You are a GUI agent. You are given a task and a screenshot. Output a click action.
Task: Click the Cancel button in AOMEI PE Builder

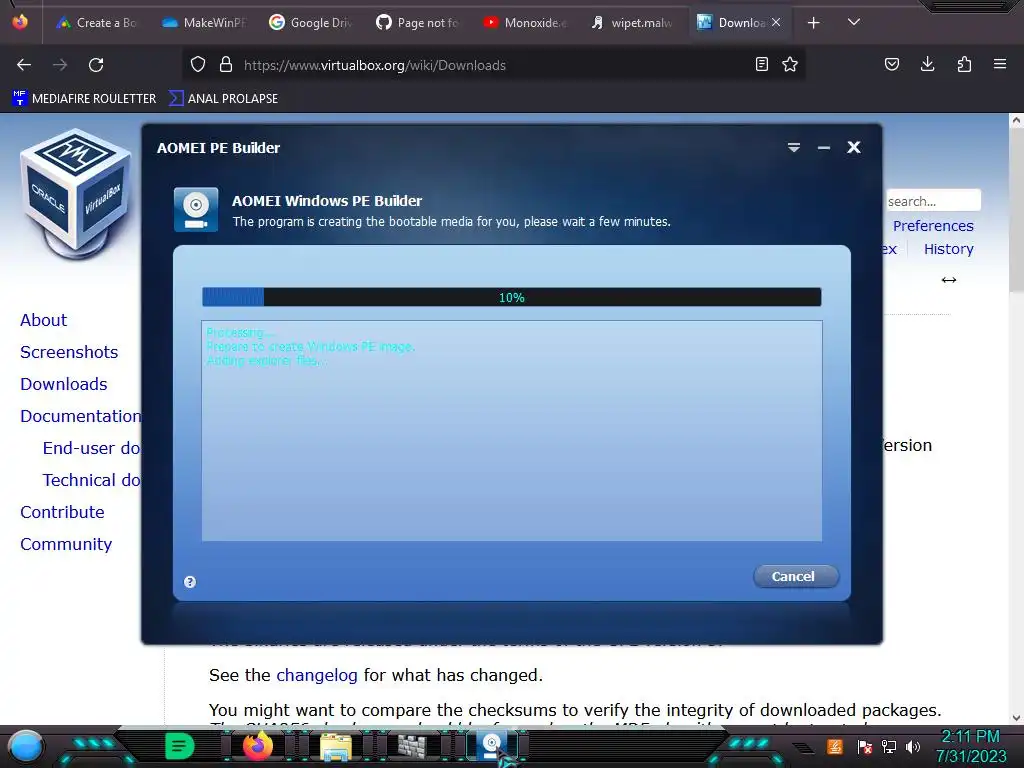click(x=795, y=577)
